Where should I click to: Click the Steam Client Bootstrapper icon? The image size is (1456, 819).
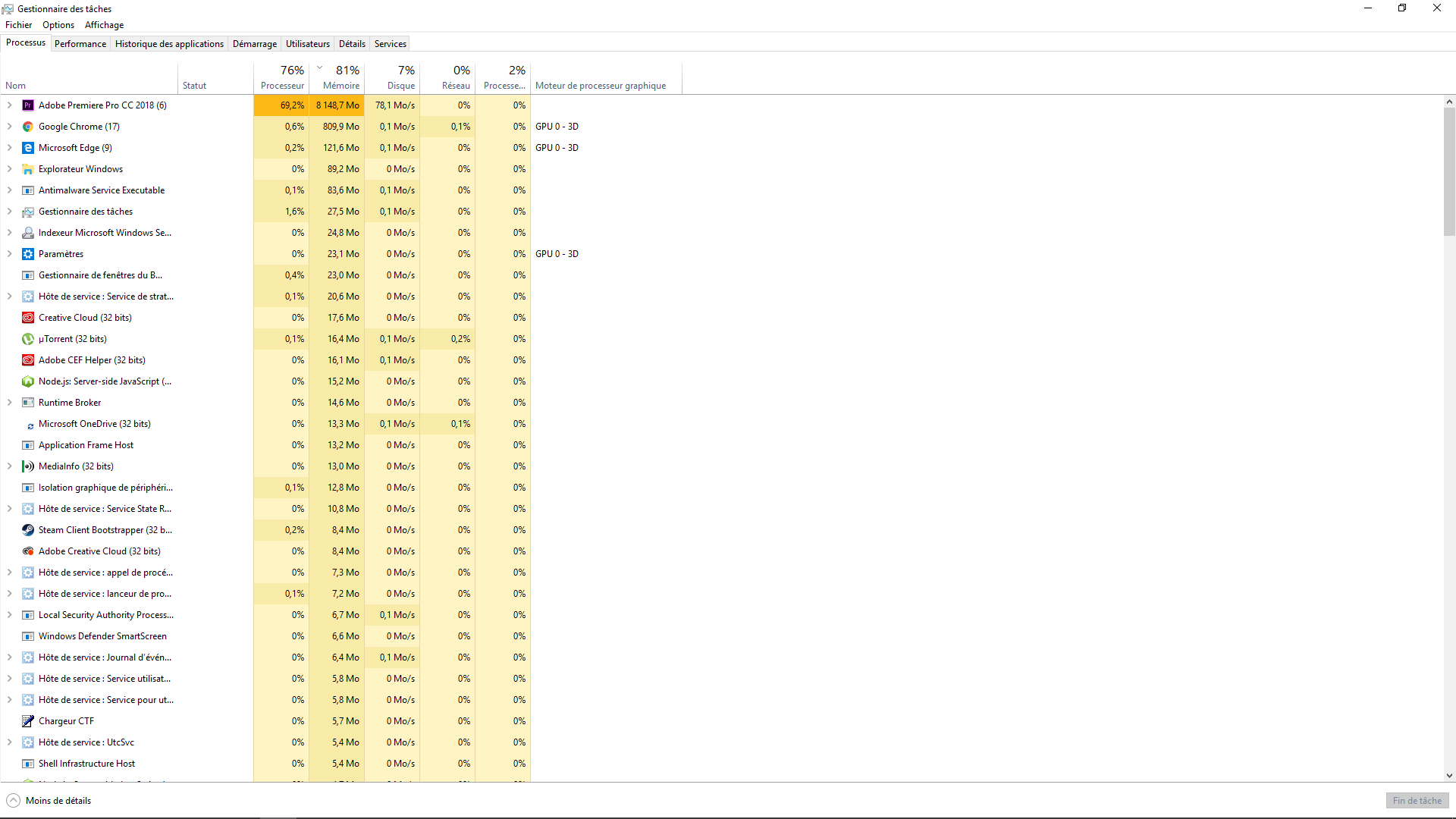pyautogui.click(x=28, y=530)
